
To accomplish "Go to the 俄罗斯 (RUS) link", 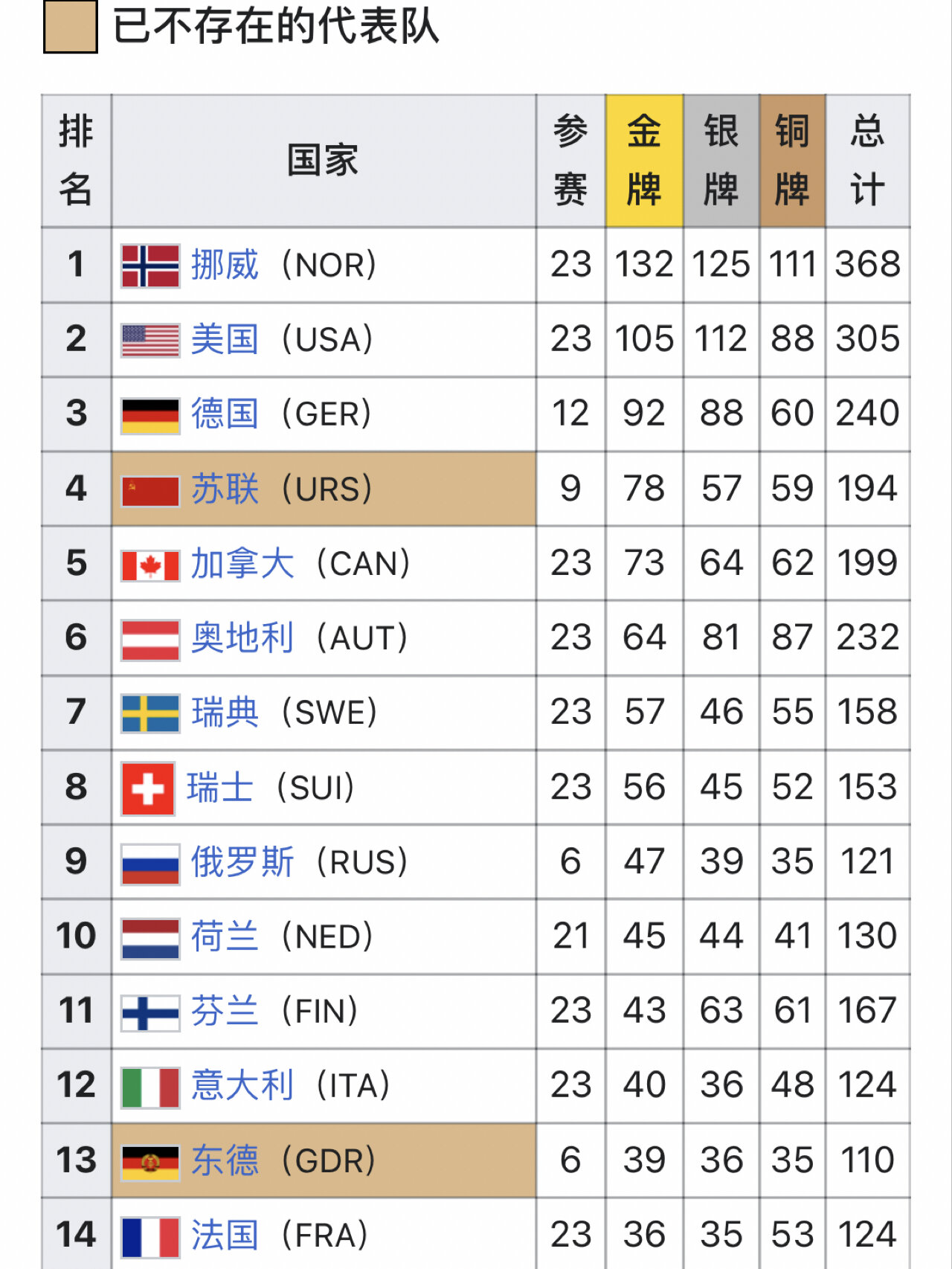I will pyautogui.click(x=242, y=863).
